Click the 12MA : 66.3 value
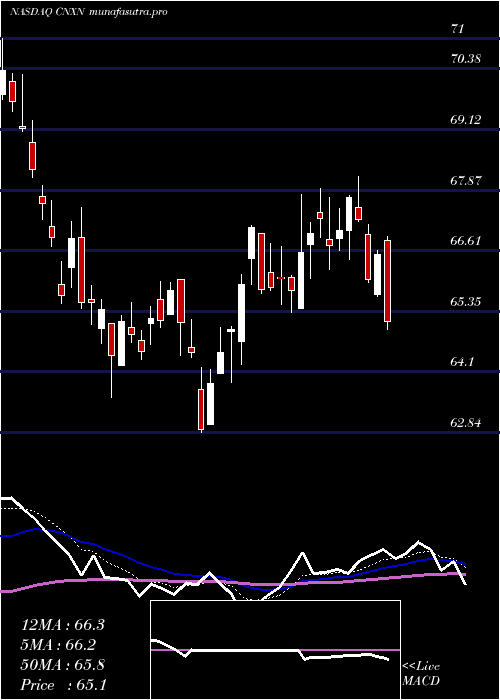Viewport: 500px width, 700px height. tap(63, 625)
